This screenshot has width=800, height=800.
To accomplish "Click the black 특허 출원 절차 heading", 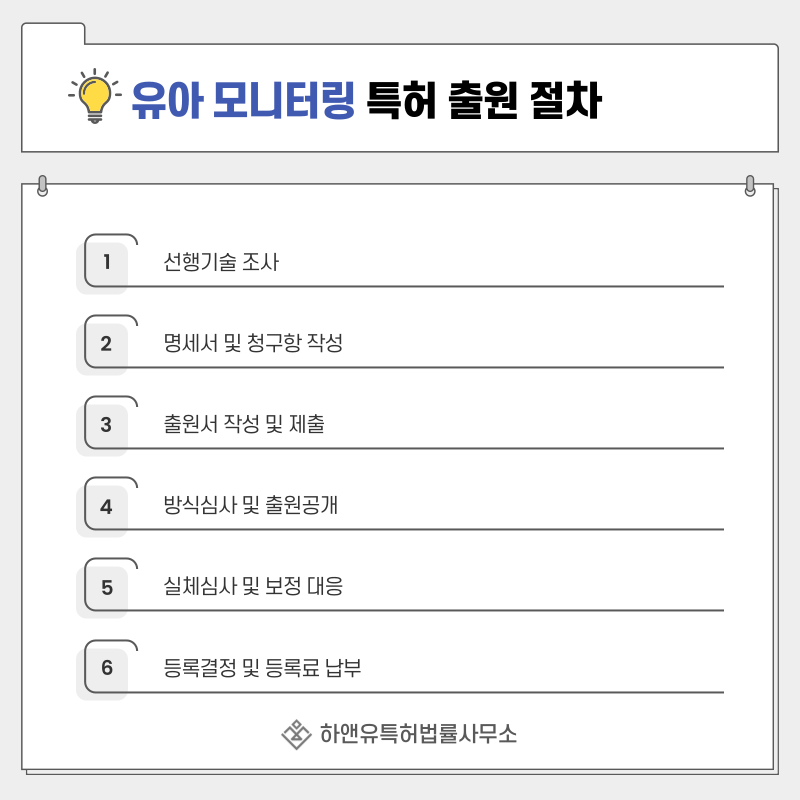I will (484, 99).
